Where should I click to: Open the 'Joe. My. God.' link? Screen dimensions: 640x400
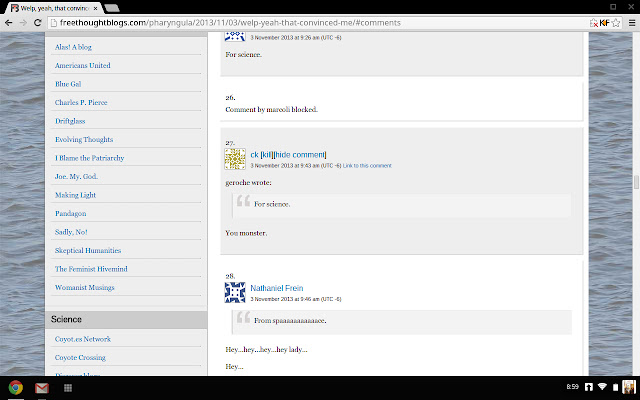(x=76, y=176)
